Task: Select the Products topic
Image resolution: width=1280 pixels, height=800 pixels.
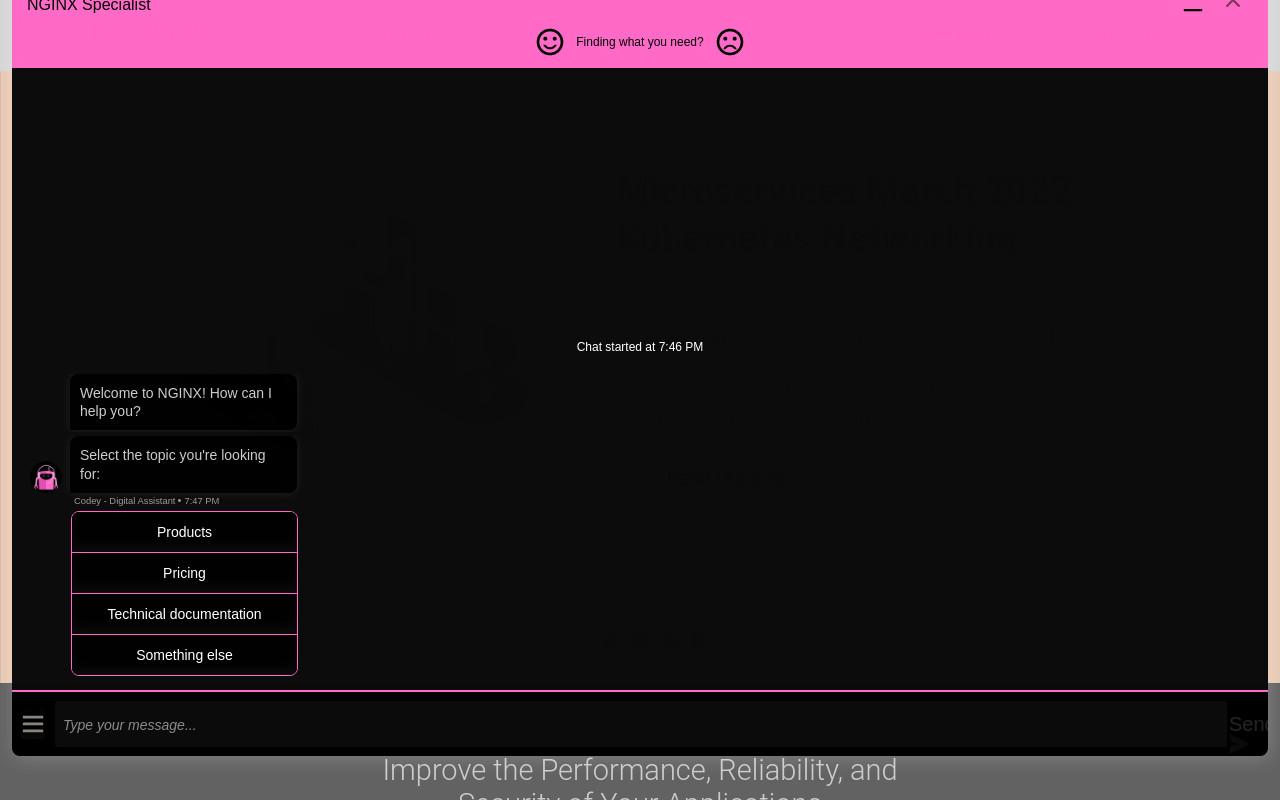Action: pyautogui.click(x=184, y=532)
